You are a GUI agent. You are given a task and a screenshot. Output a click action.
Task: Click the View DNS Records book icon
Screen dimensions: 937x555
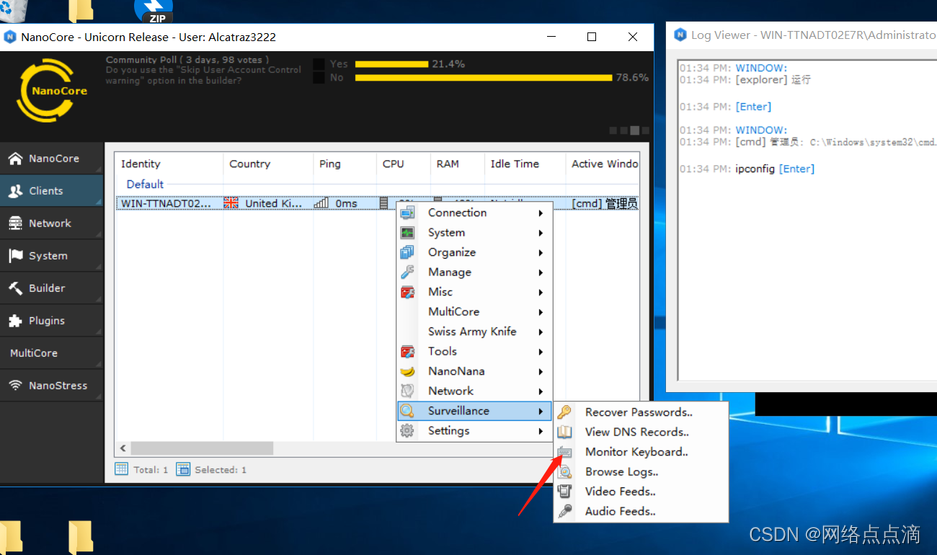(565, 432)
